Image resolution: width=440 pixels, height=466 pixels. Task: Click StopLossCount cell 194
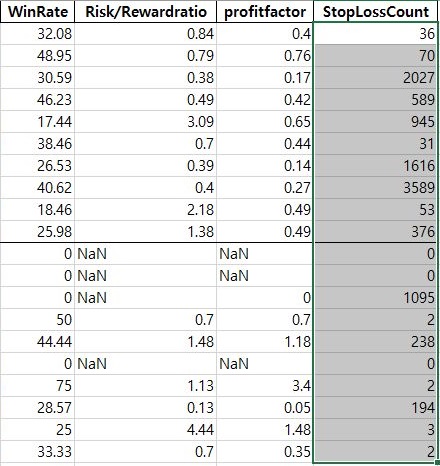coord(375,408)
